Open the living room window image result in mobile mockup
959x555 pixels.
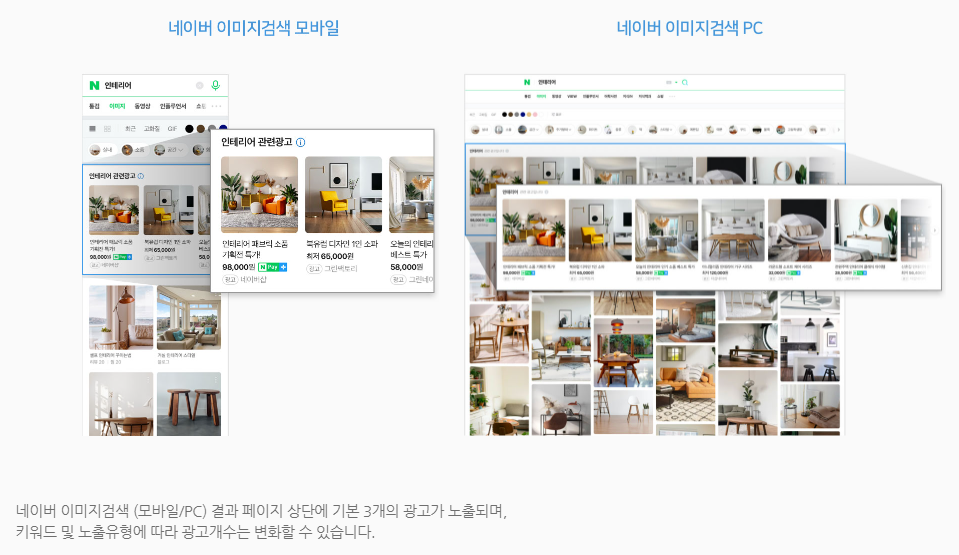188,318
